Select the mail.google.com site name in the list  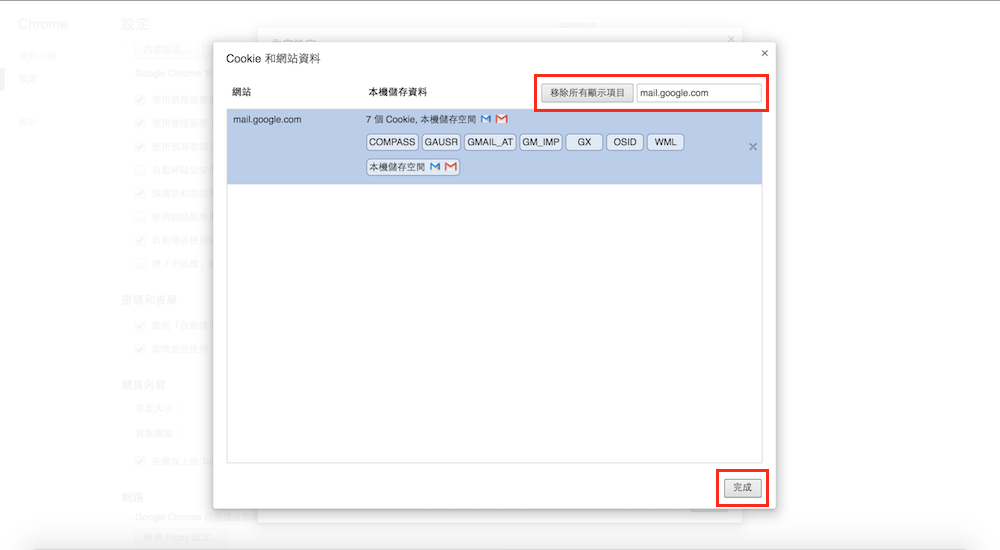point(267,119)
